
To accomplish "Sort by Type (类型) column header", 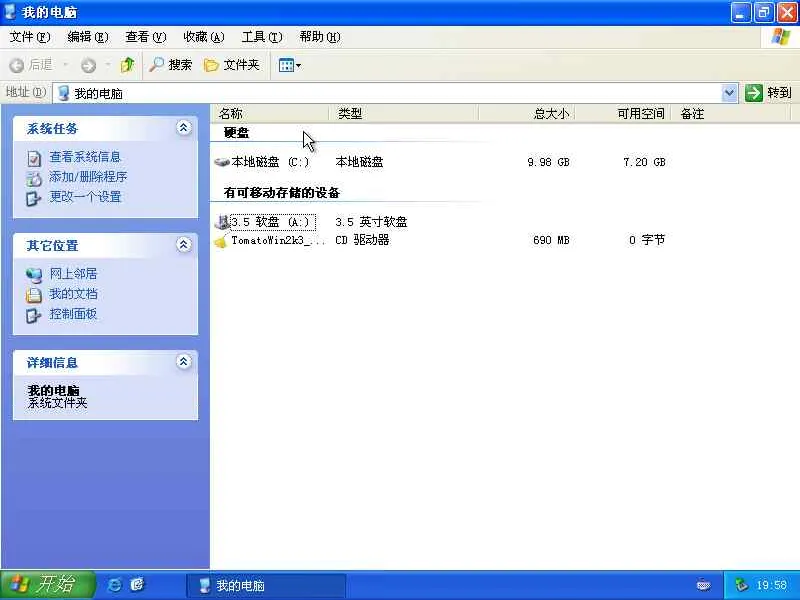I will pos(405,113).
